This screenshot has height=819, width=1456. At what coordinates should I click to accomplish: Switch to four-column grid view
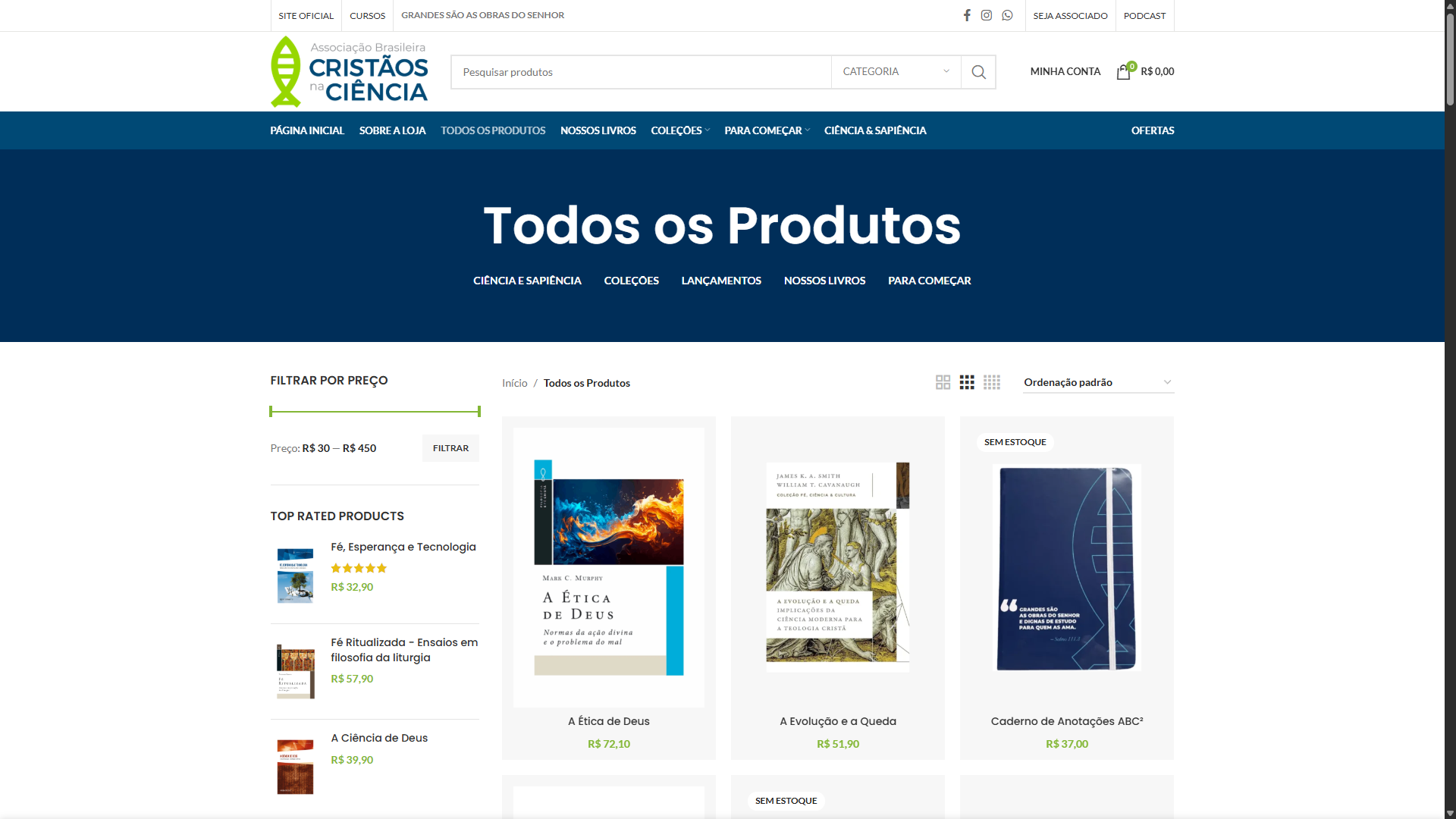coord(992,382)
